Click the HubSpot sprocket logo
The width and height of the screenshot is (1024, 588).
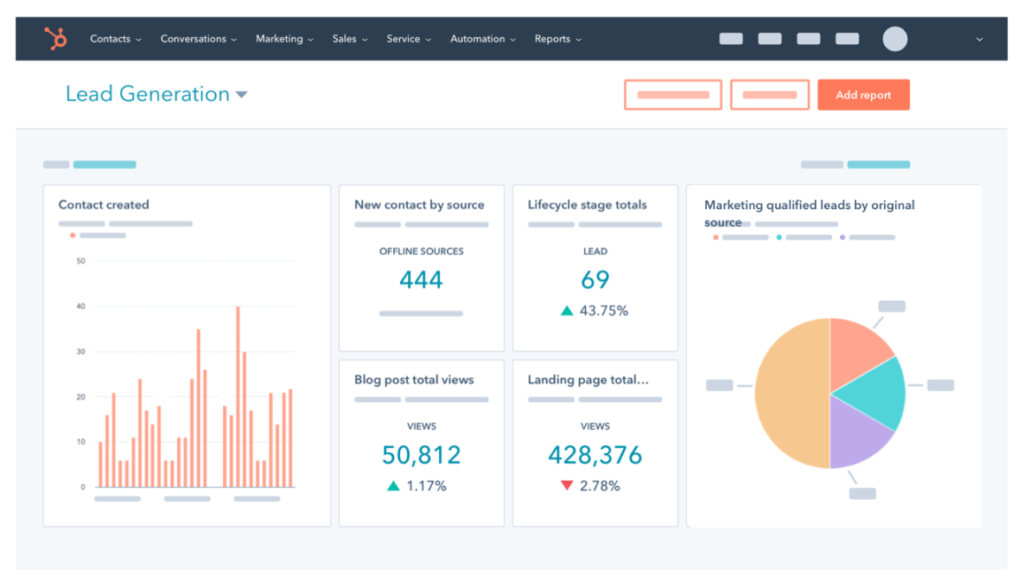(55, 39)
